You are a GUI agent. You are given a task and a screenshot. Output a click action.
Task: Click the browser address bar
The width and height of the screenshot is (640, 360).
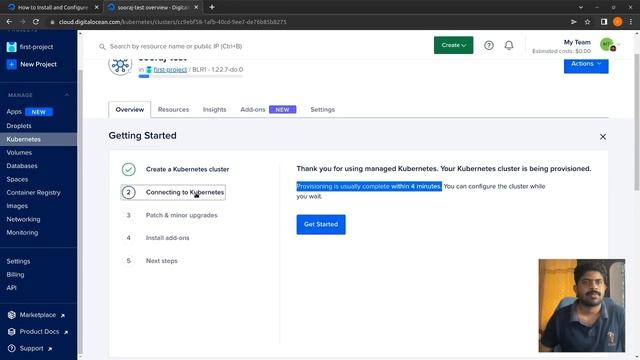[x=306, y=22]
